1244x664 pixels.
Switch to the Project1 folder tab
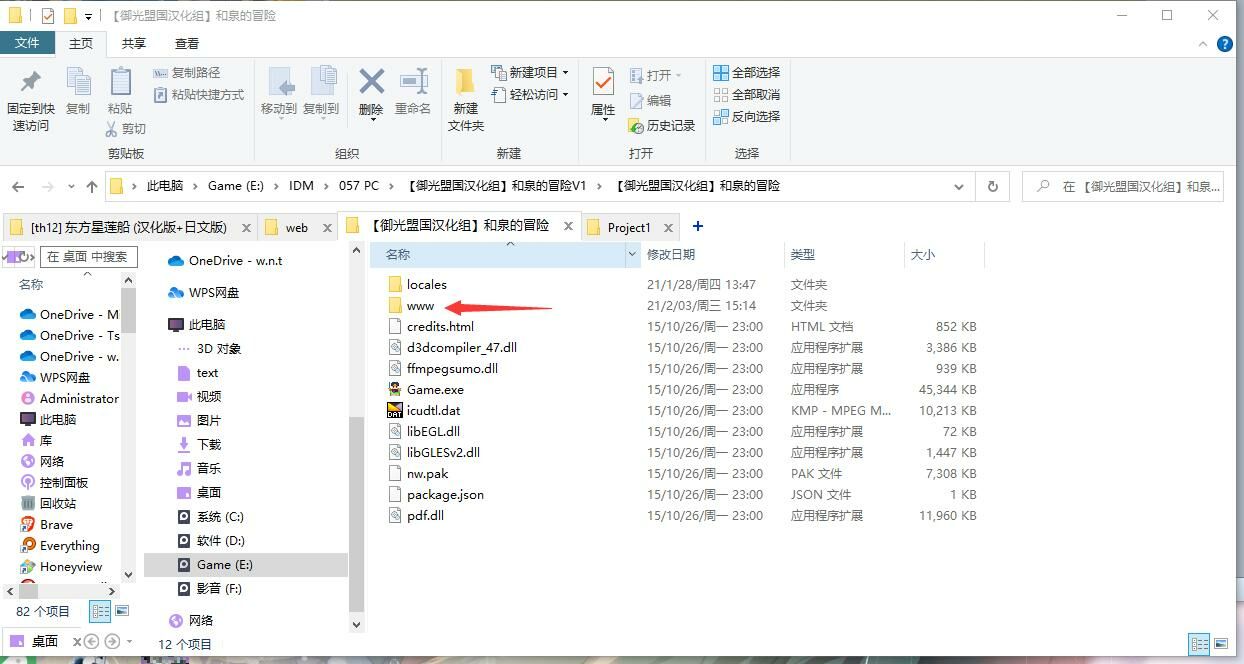(x=628, y=227)
